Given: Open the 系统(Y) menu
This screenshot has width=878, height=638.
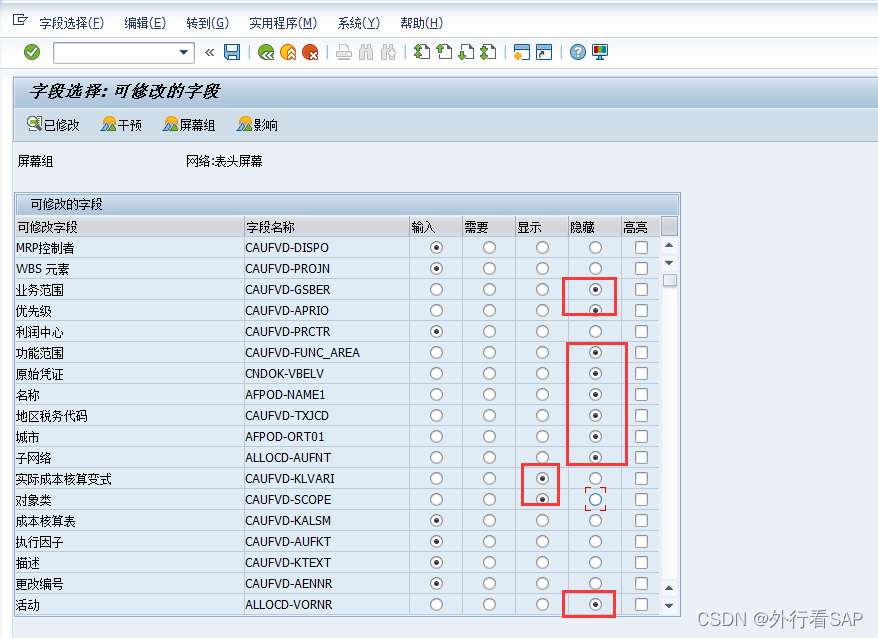Looking at the screenshot, I should point(358,23).
